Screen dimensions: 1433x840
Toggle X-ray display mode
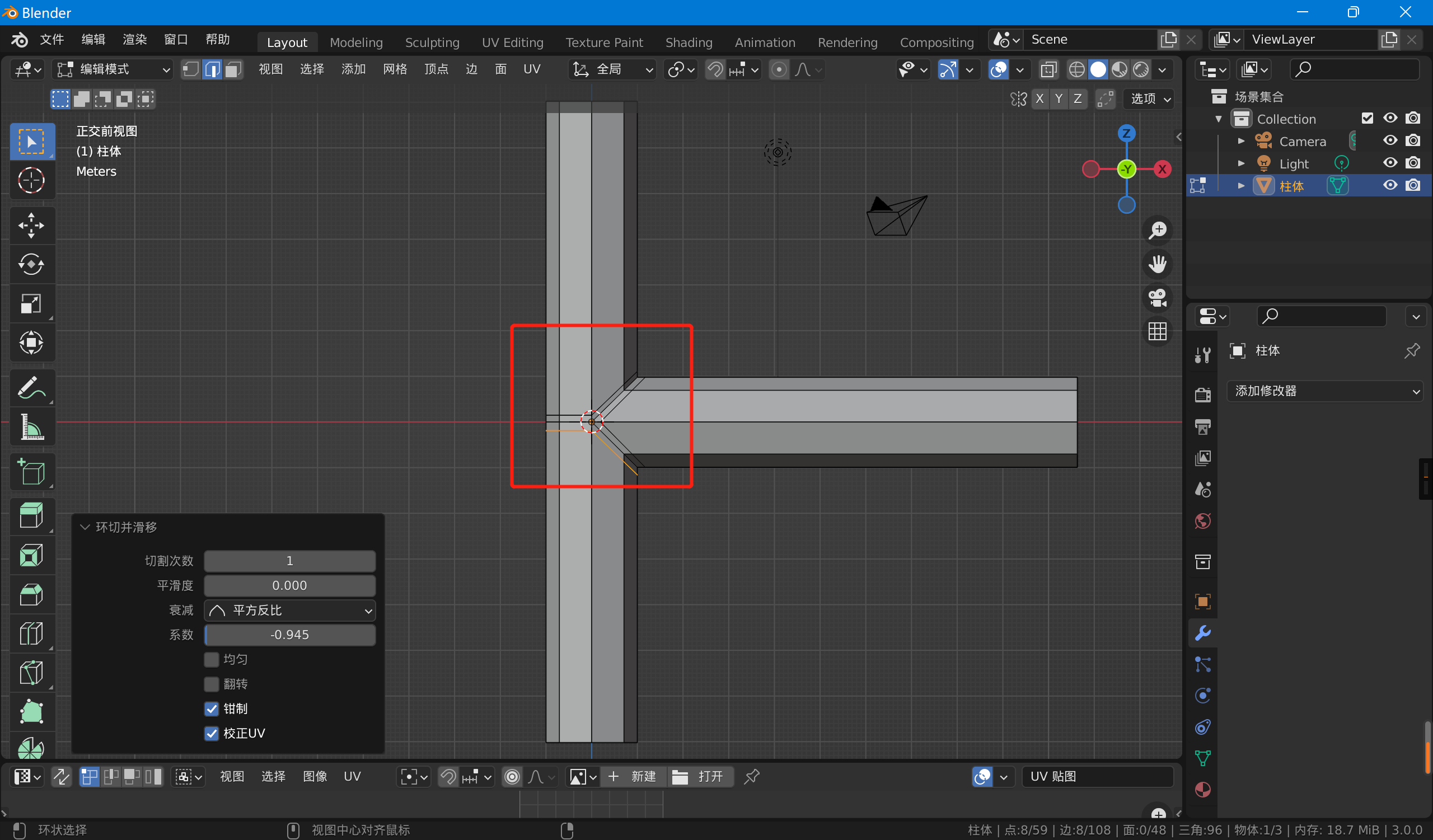(x=1048, y=69)
